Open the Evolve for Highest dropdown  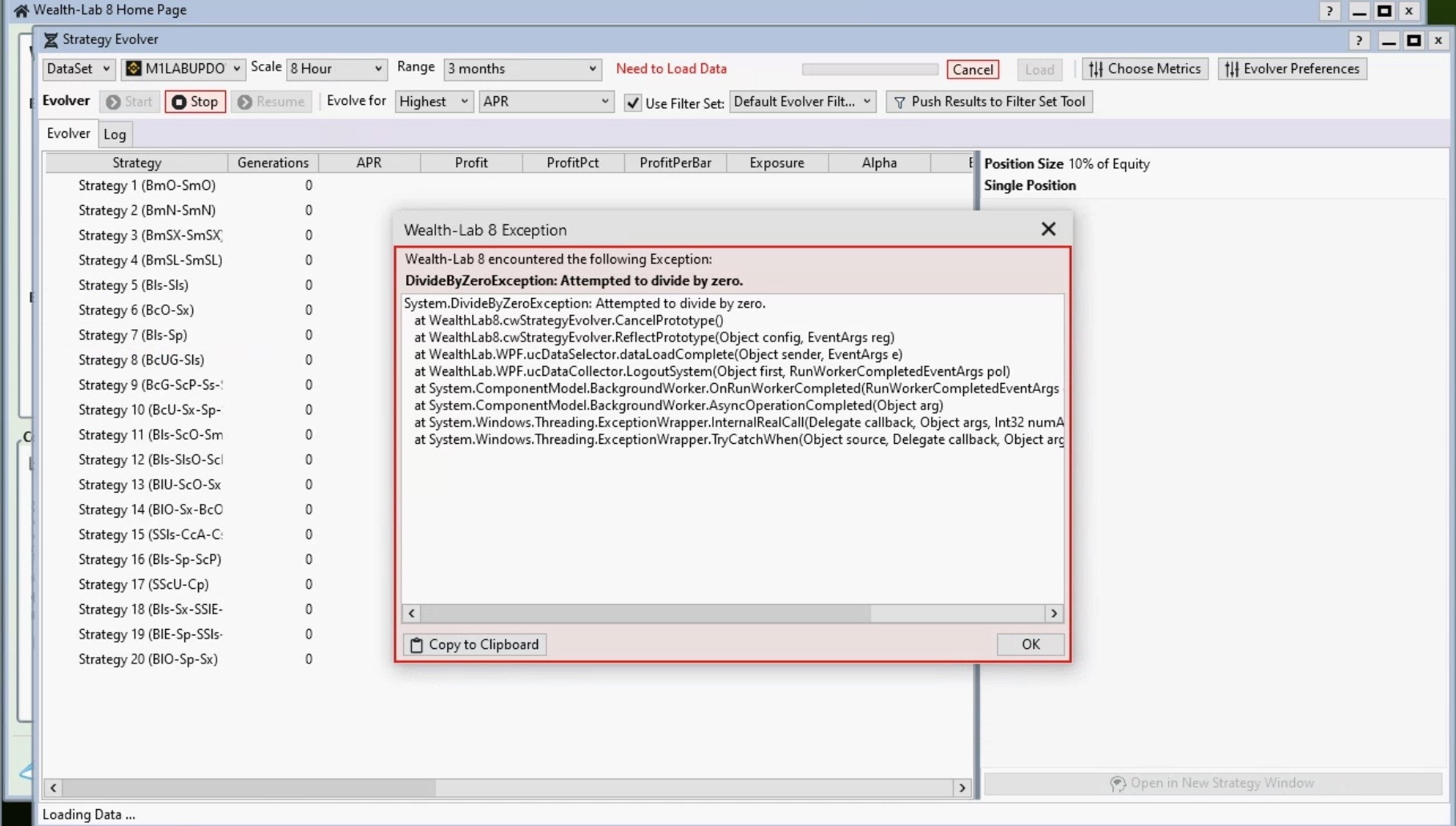click(434, 102)
